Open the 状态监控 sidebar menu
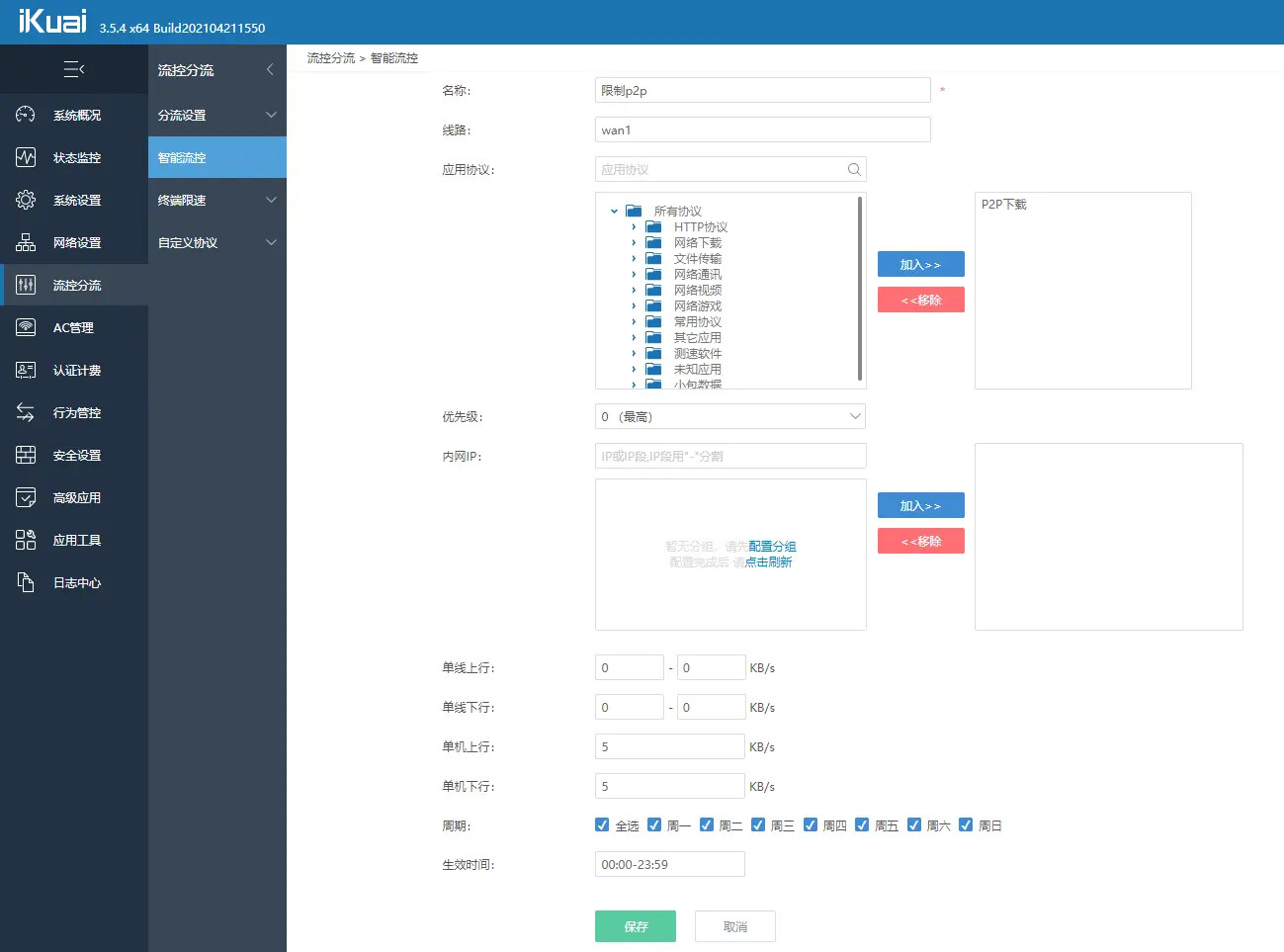Viewport: 1284px width, 952px height. click(x=74, y=157)
